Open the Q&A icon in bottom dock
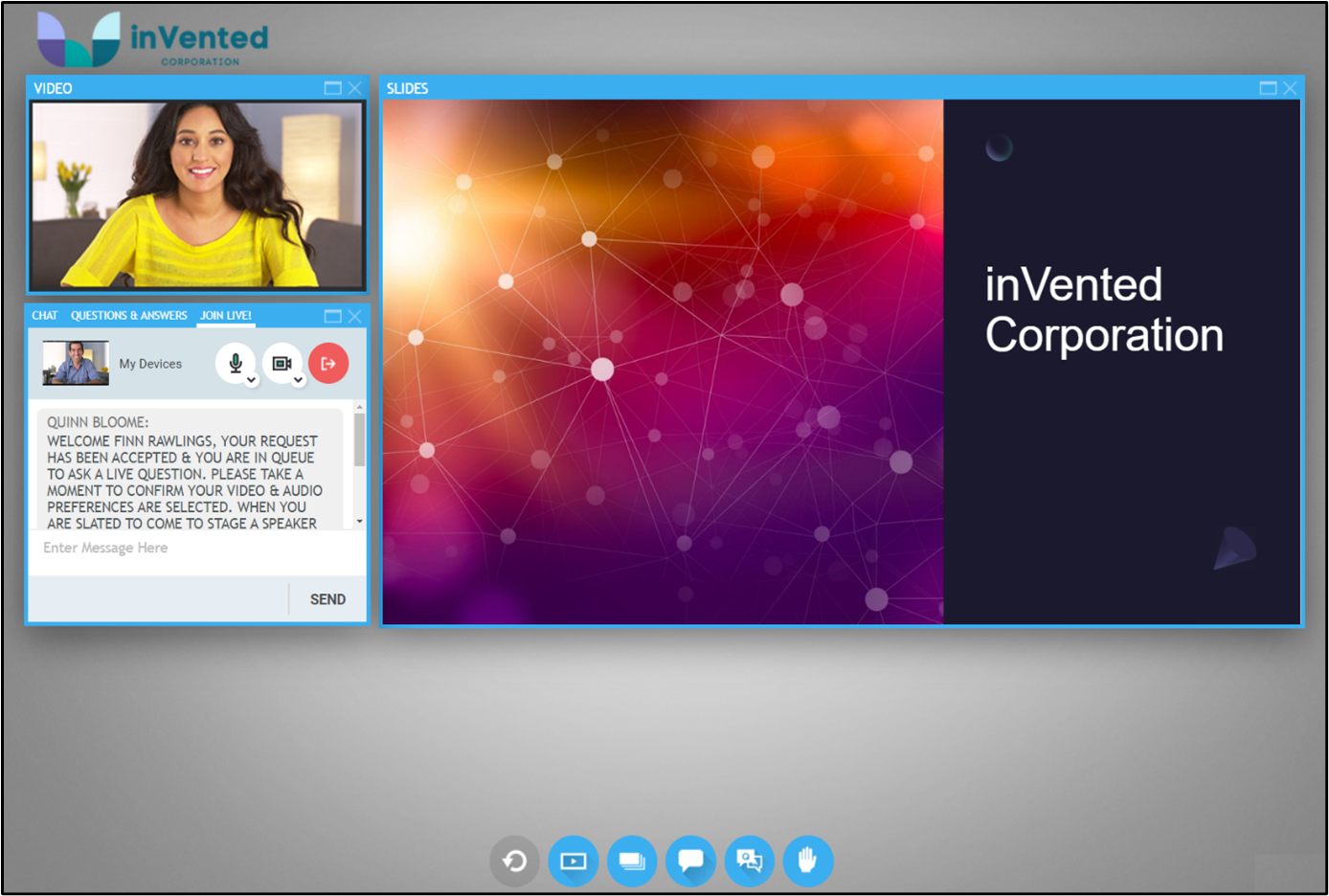The image size is (1329, 896). (750, 862)
